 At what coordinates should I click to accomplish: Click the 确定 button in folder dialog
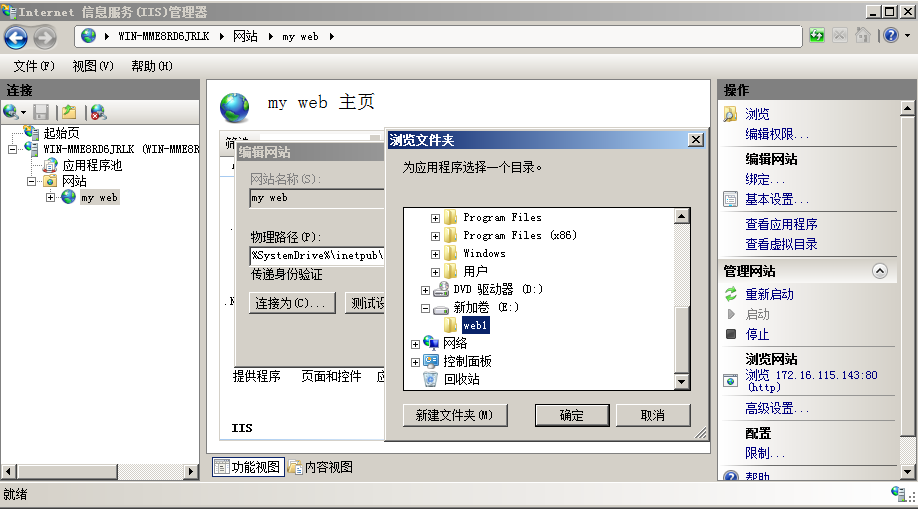tap(572, 415)
